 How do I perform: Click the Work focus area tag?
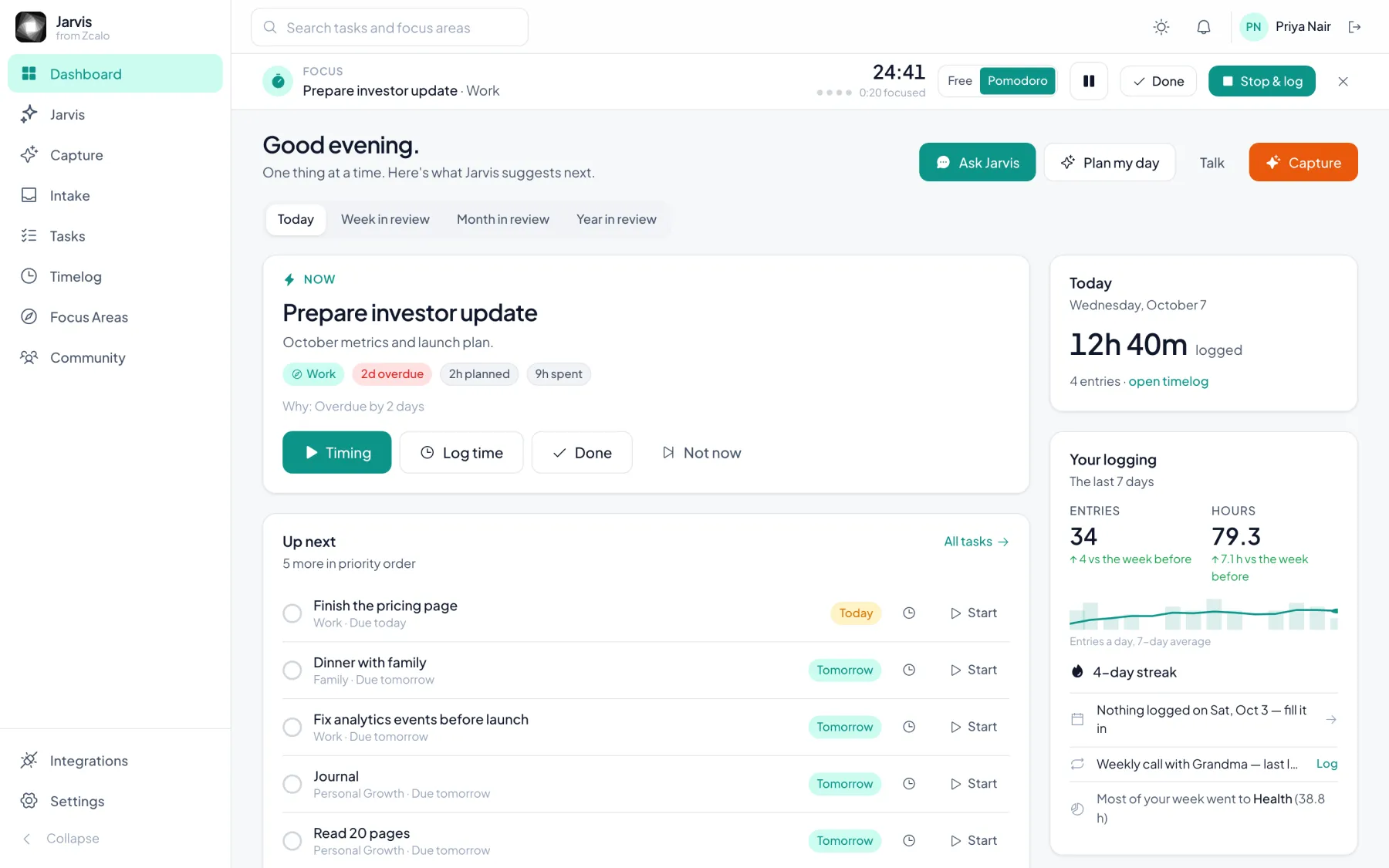point(313,374)
